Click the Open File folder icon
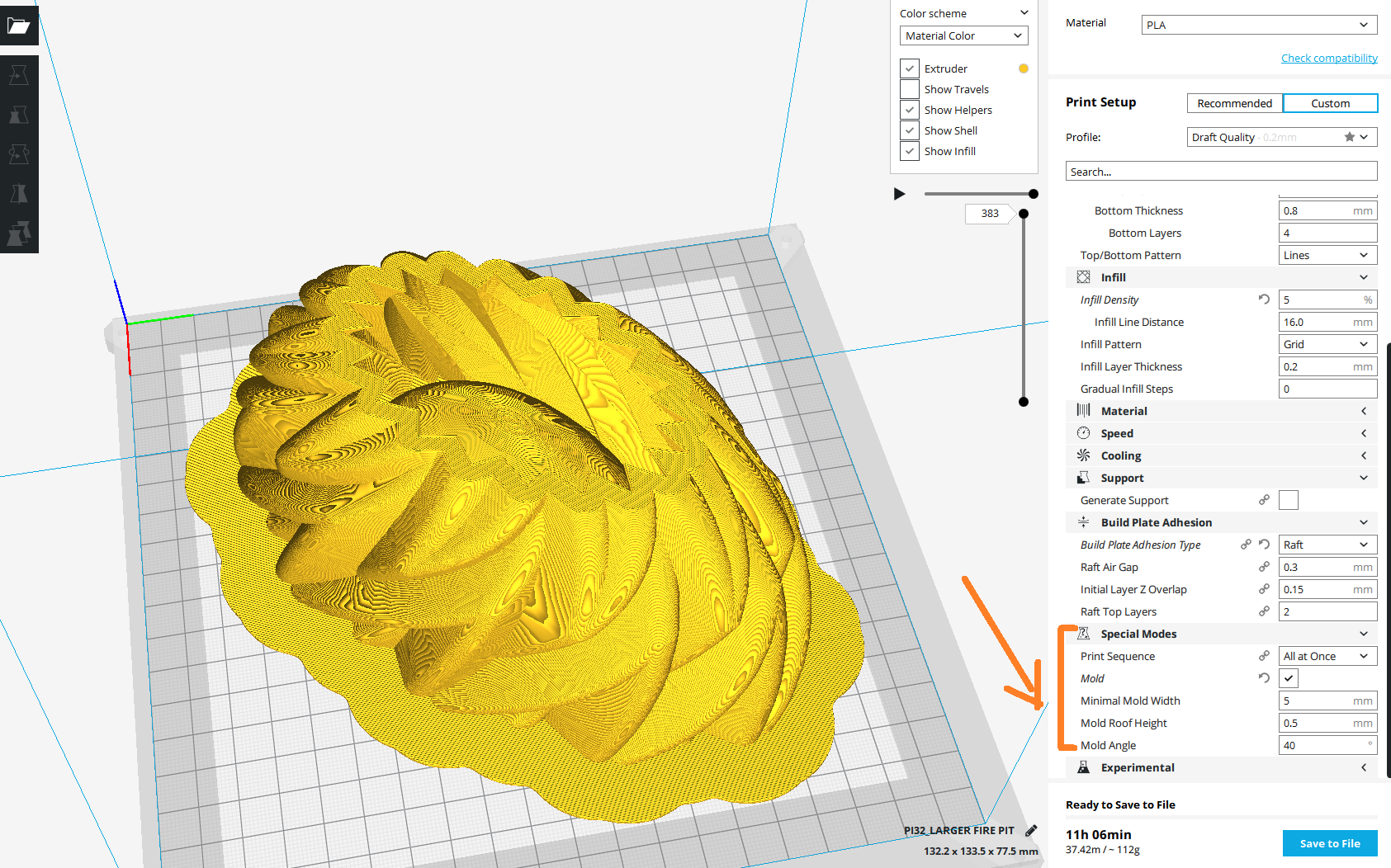 pyautogui.click(x=18, y=26)
